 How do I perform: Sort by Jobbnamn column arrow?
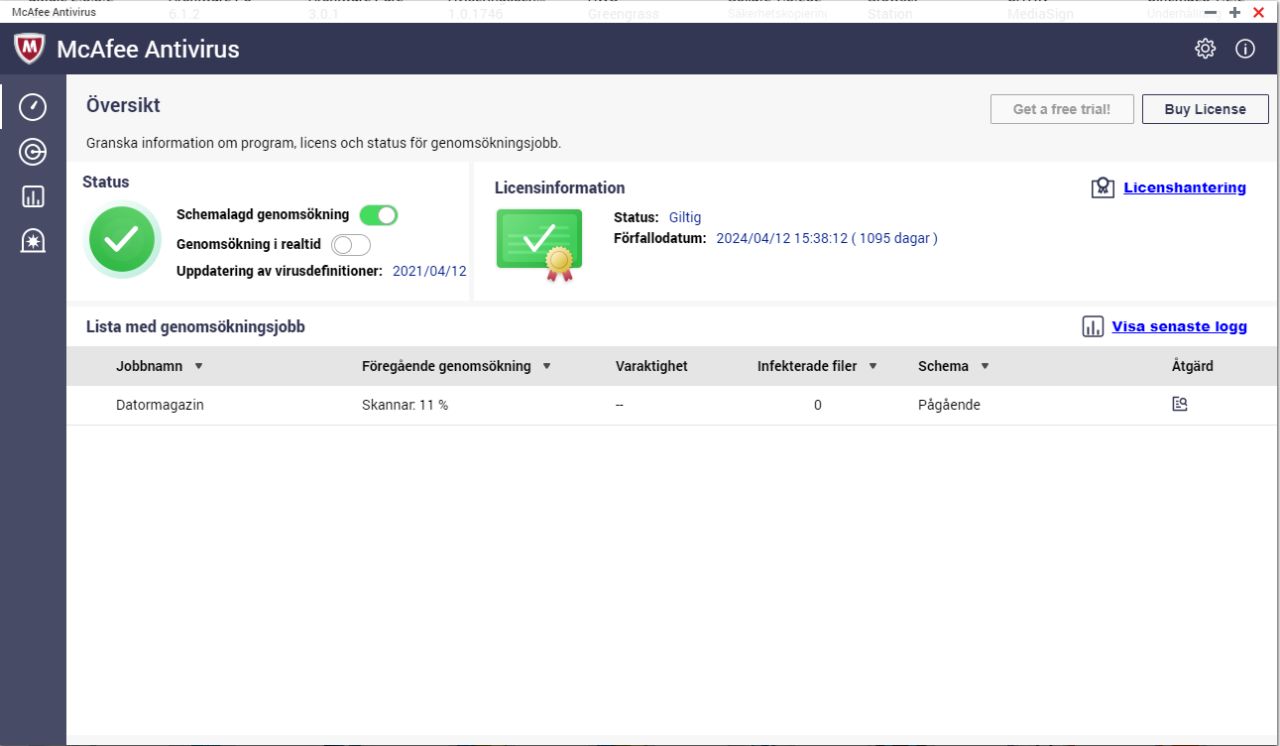198,366
